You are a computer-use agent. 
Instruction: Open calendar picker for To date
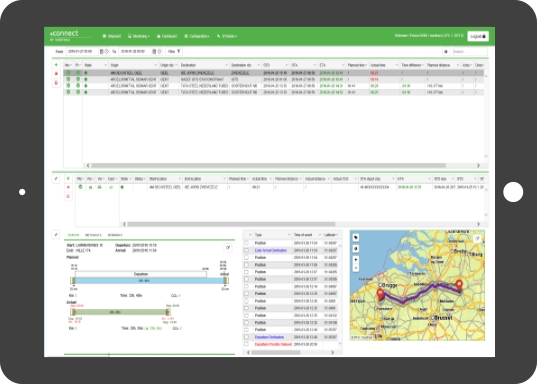[x=154, y=51]
